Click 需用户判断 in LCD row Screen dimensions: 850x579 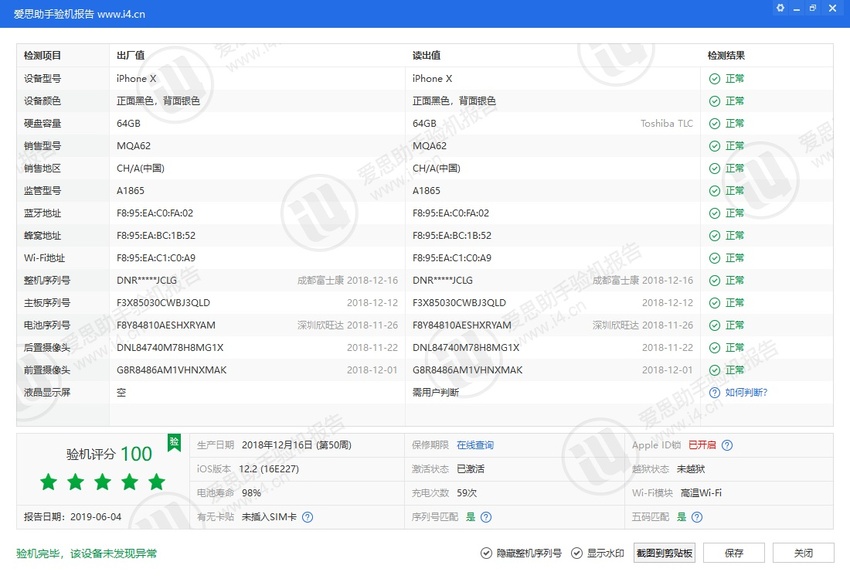(435, 393)
